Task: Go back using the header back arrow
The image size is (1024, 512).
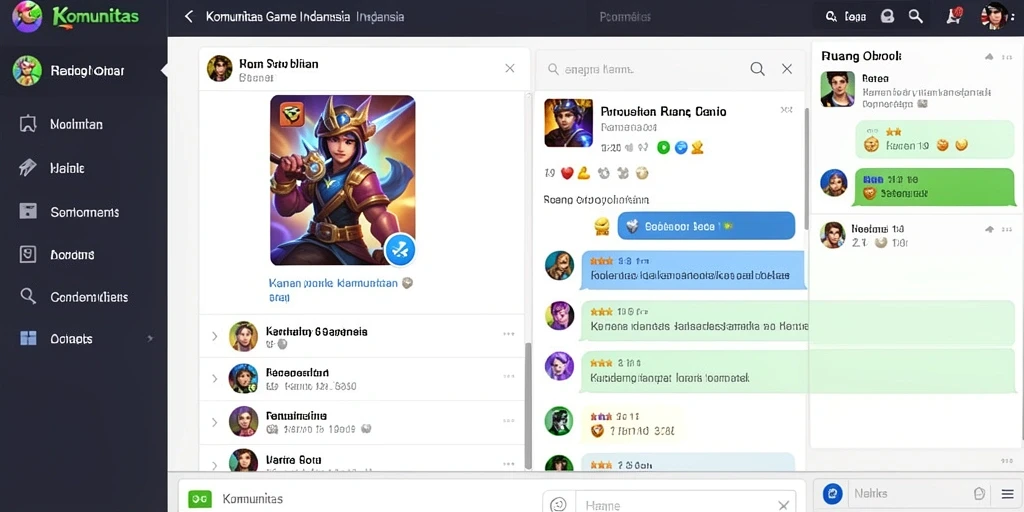Action: coord(189,16)
